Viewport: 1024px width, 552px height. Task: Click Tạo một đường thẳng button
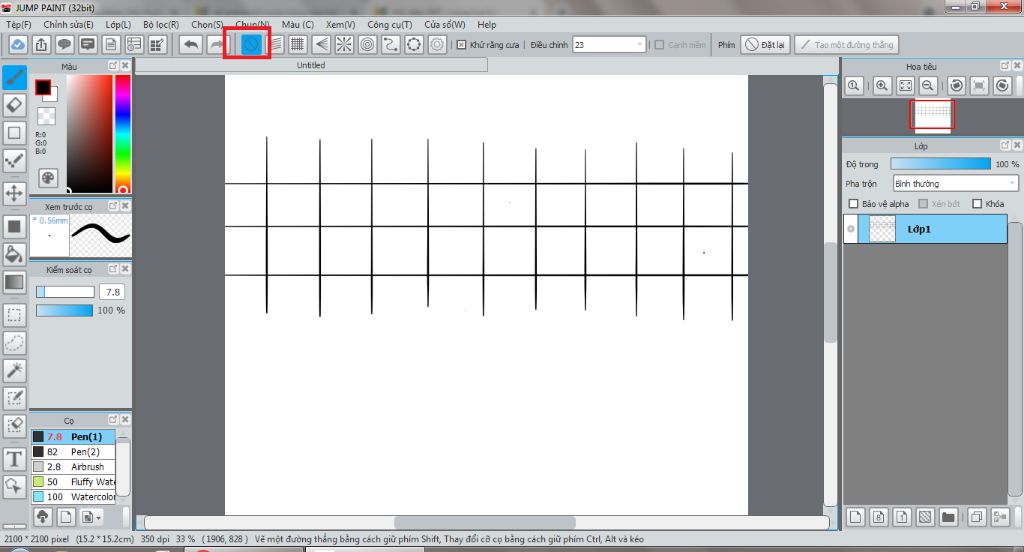point(847,45)
